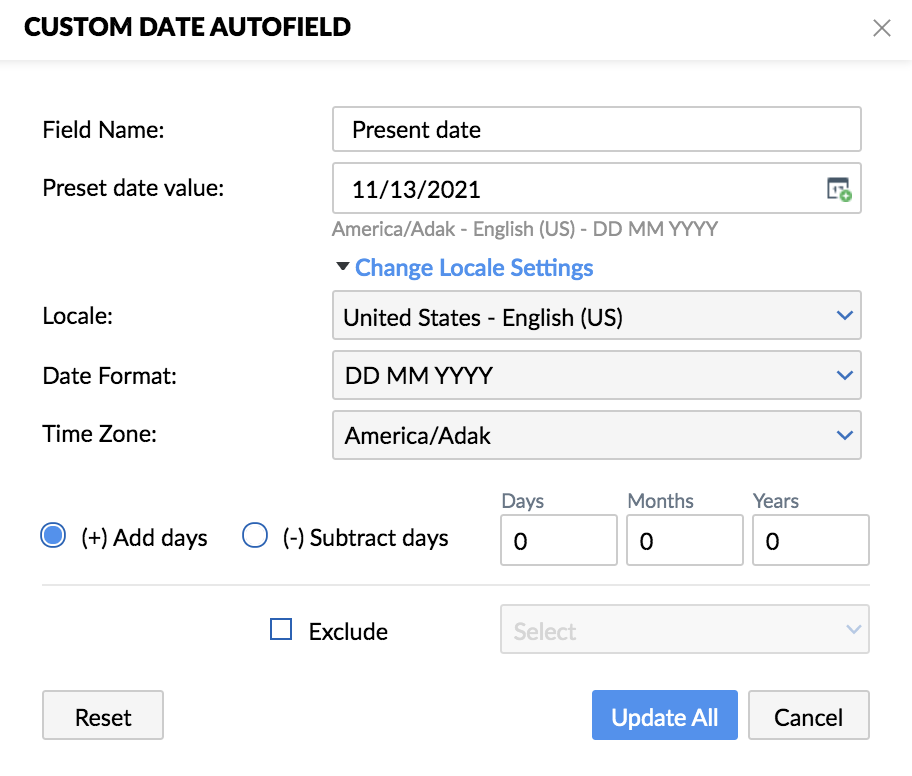Select the (-) Subtract days option
Viewport: 912px width, 776px height.
click(255, 537)
